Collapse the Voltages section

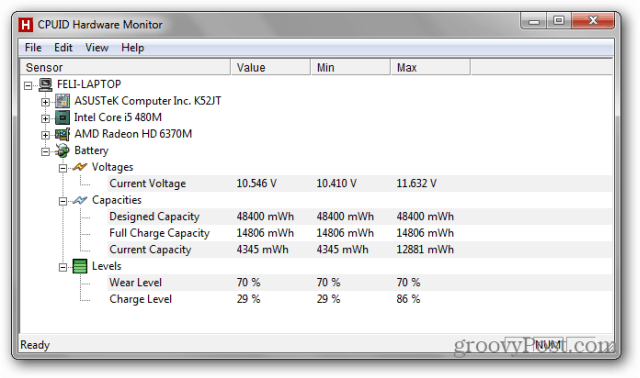click(63, 168)
